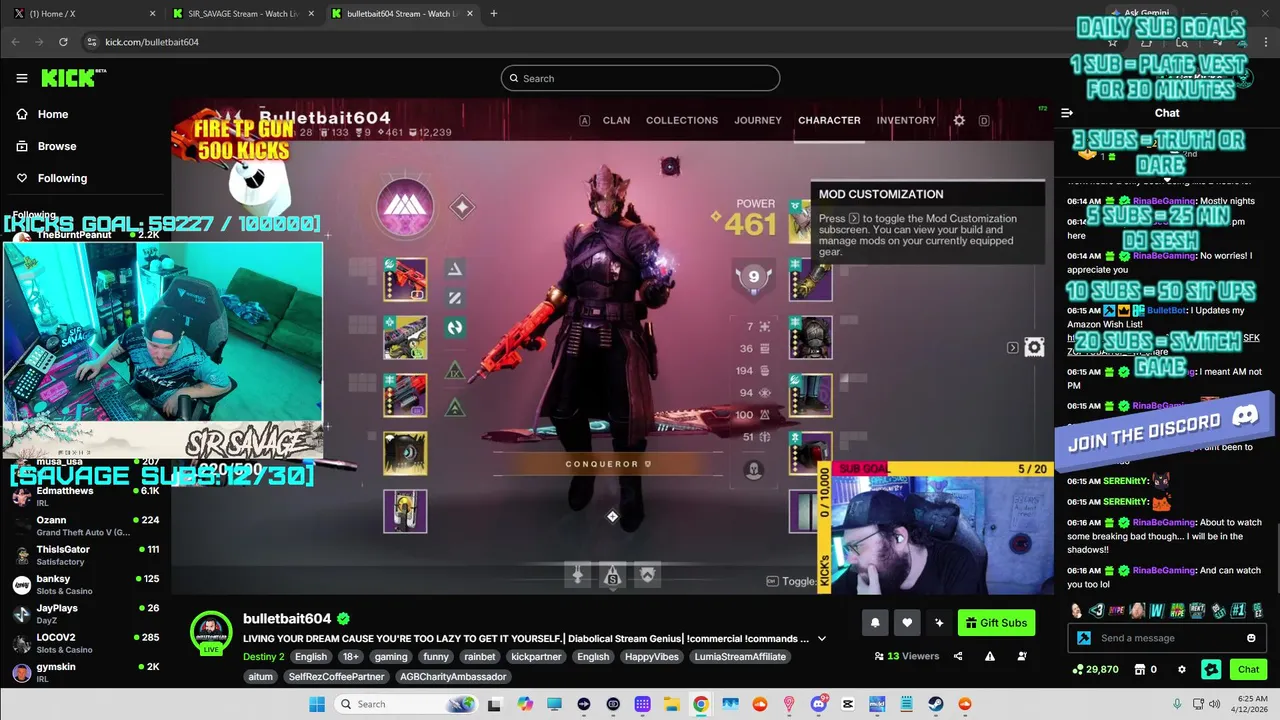The image size is (1280, 720).
Task: Click the Chrome address bar URL
Action: pos(152,42)
